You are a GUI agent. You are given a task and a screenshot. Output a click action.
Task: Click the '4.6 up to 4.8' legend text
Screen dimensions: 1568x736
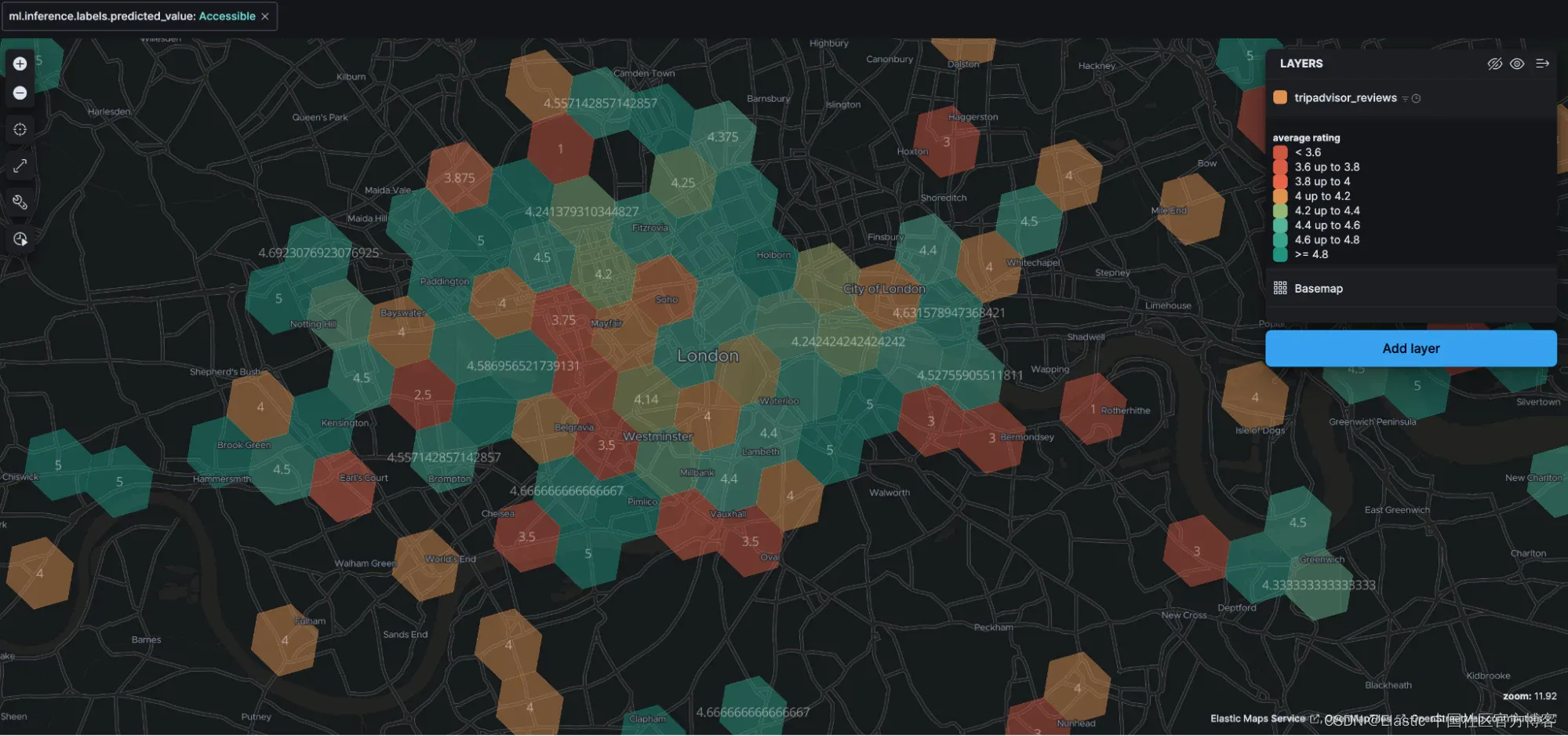[1327, 240]
